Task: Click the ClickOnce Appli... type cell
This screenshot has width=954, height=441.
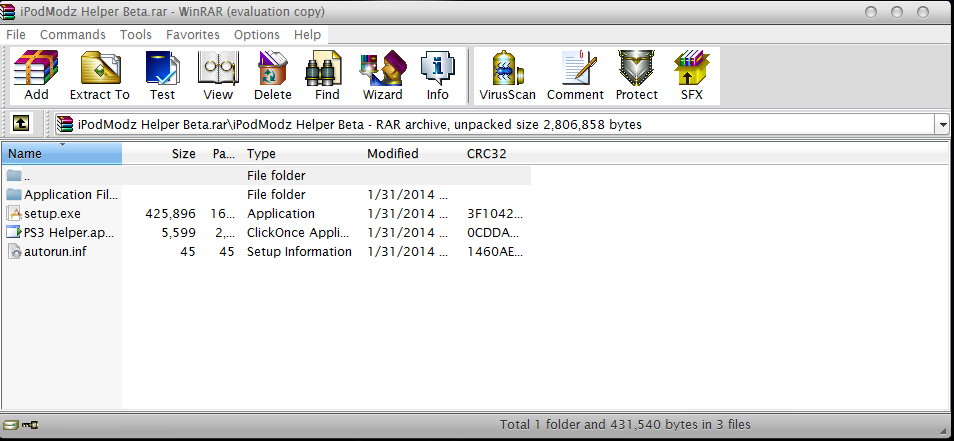Action: tap(299, 232)
